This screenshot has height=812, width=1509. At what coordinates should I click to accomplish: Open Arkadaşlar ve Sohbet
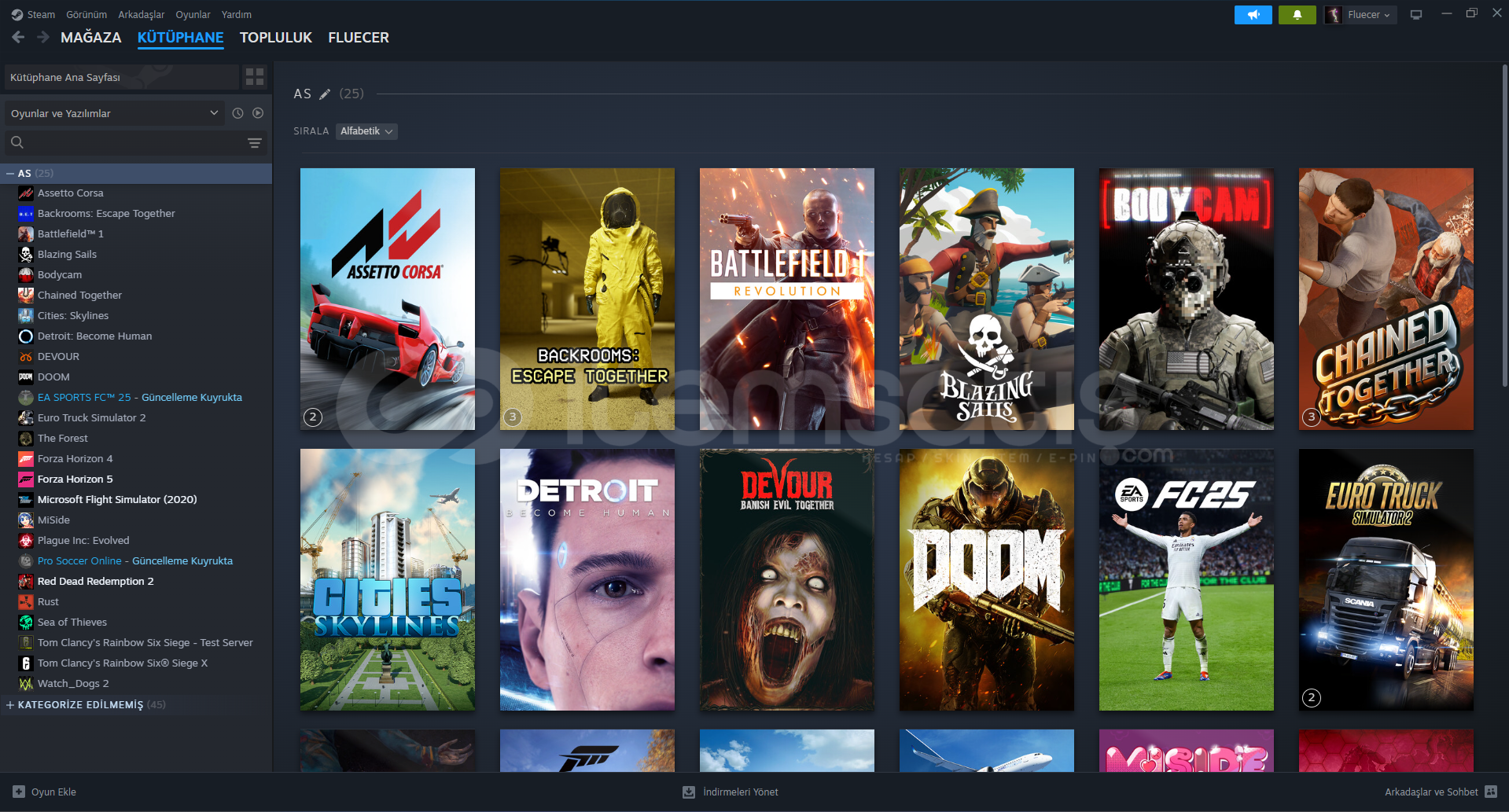coord(1441,792)
